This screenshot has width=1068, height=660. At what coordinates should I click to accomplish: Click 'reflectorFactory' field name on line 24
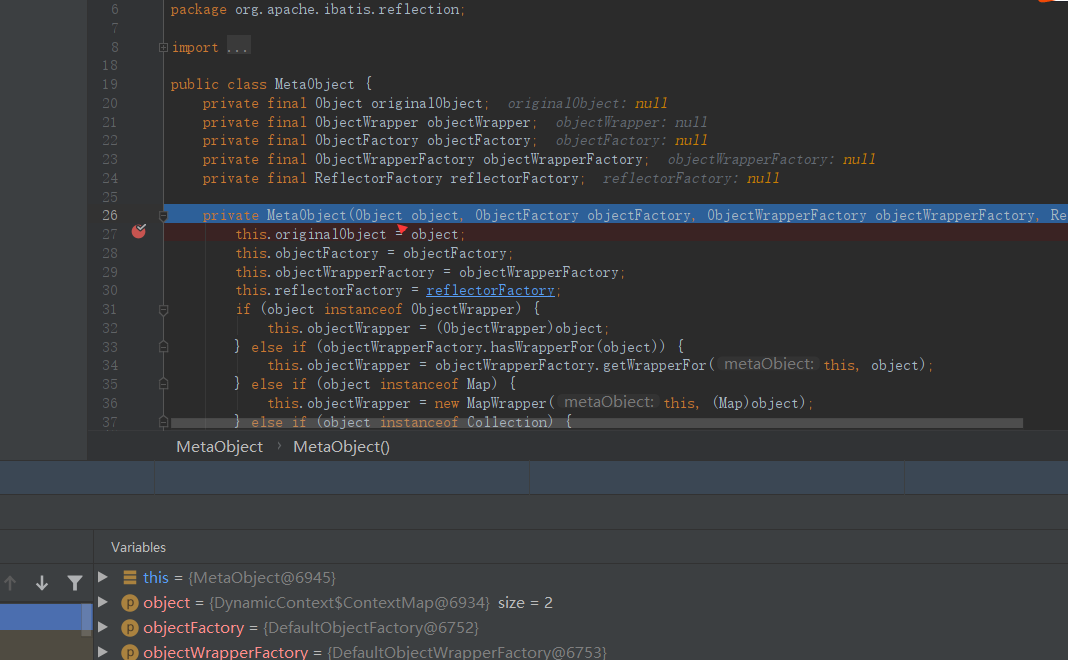point(514,178)
